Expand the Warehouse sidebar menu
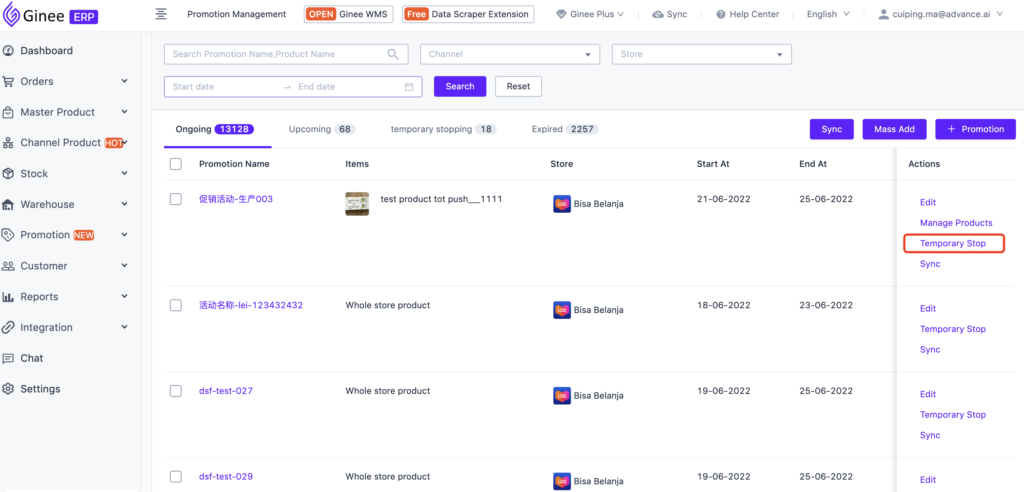1024x492 pixels. click(125, 205)
